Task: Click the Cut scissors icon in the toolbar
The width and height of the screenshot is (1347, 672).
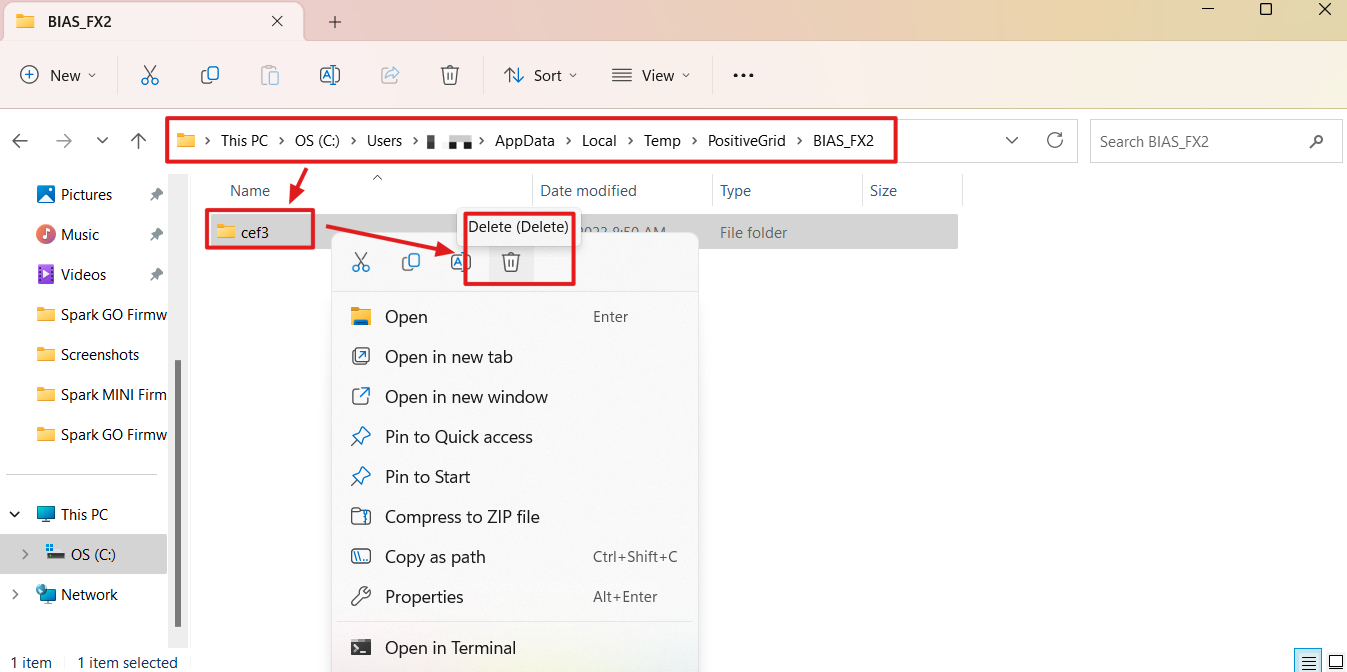Action: (150, 75)
